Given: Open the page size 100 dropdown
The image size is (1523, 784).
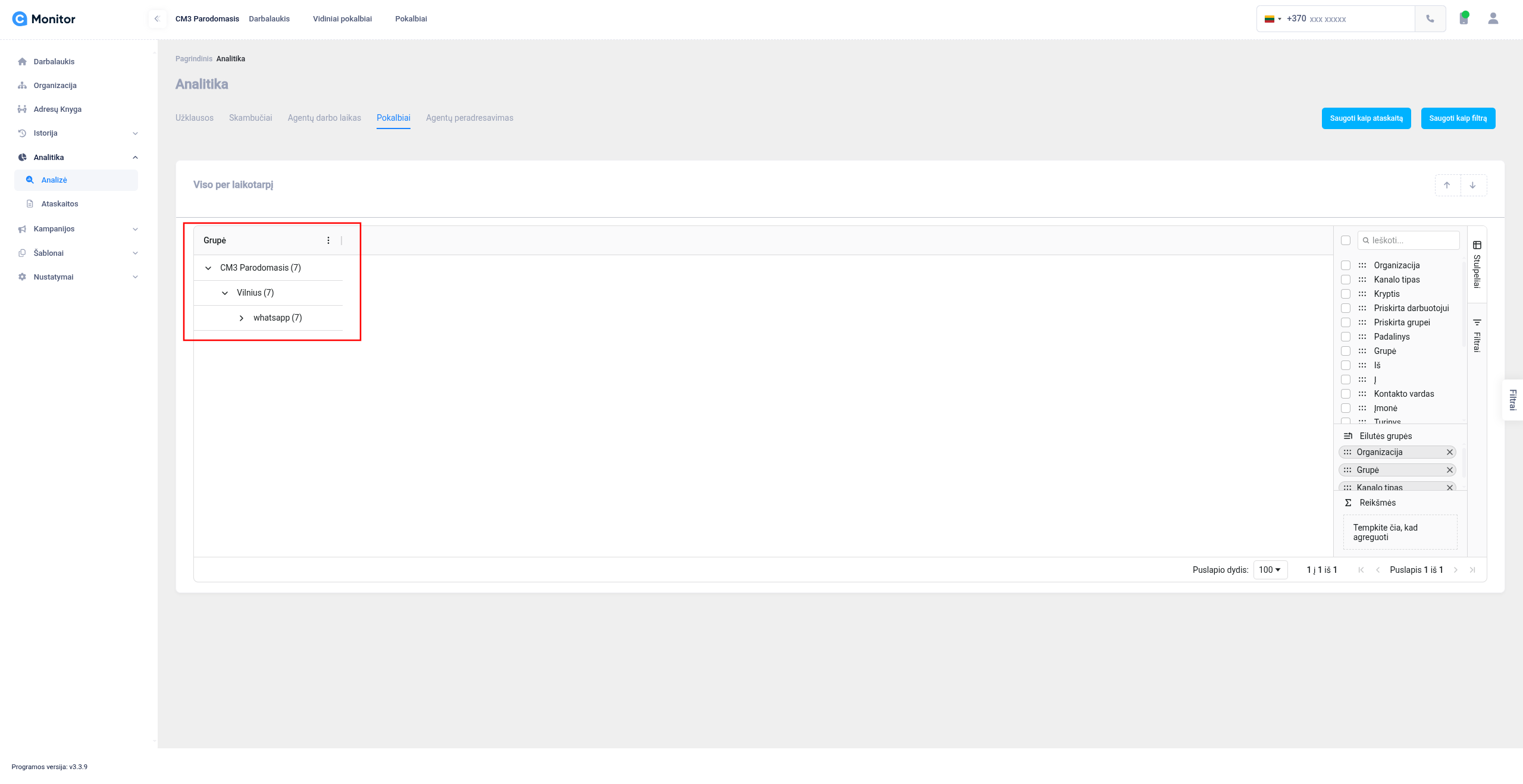Looking at the screenshot, I should tap(1270, 570).
